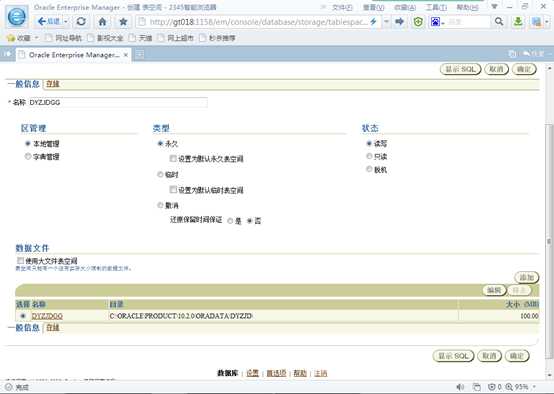Click the 收藏 star in bookmarks bar
Image resolution: width=554 pixels, height=394 pixels.
[11, 38]
